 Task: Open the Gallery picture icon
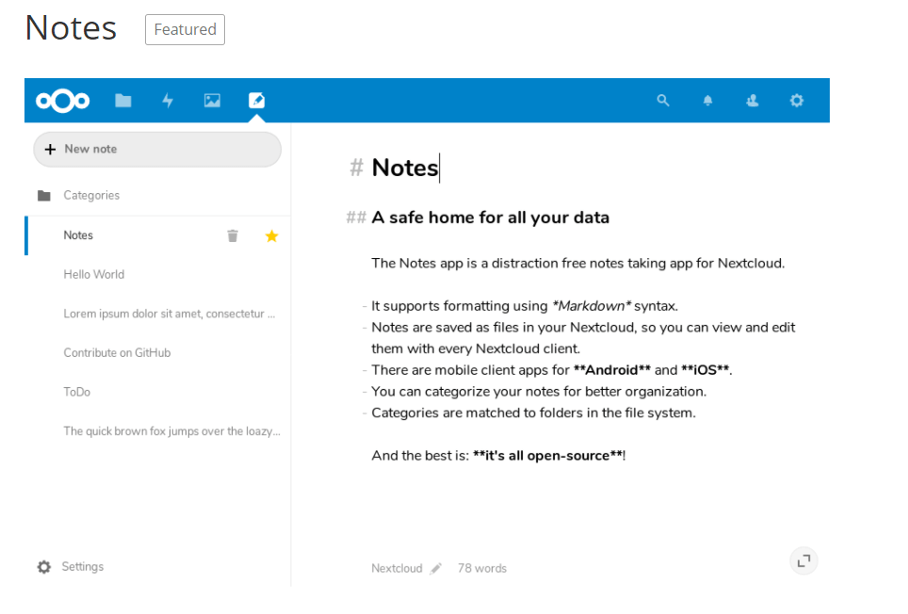tap(212, 101)
